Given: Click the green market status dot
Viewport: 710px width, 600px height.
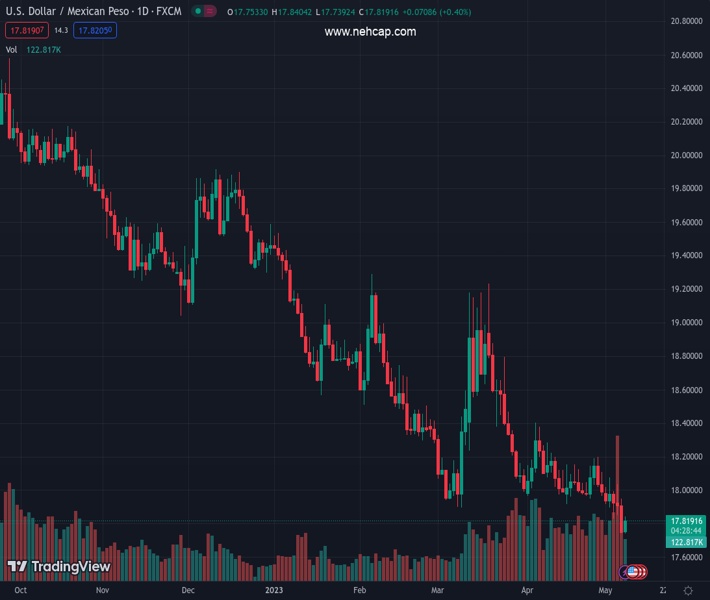Looking at the screenshot, I should (200, 12).
